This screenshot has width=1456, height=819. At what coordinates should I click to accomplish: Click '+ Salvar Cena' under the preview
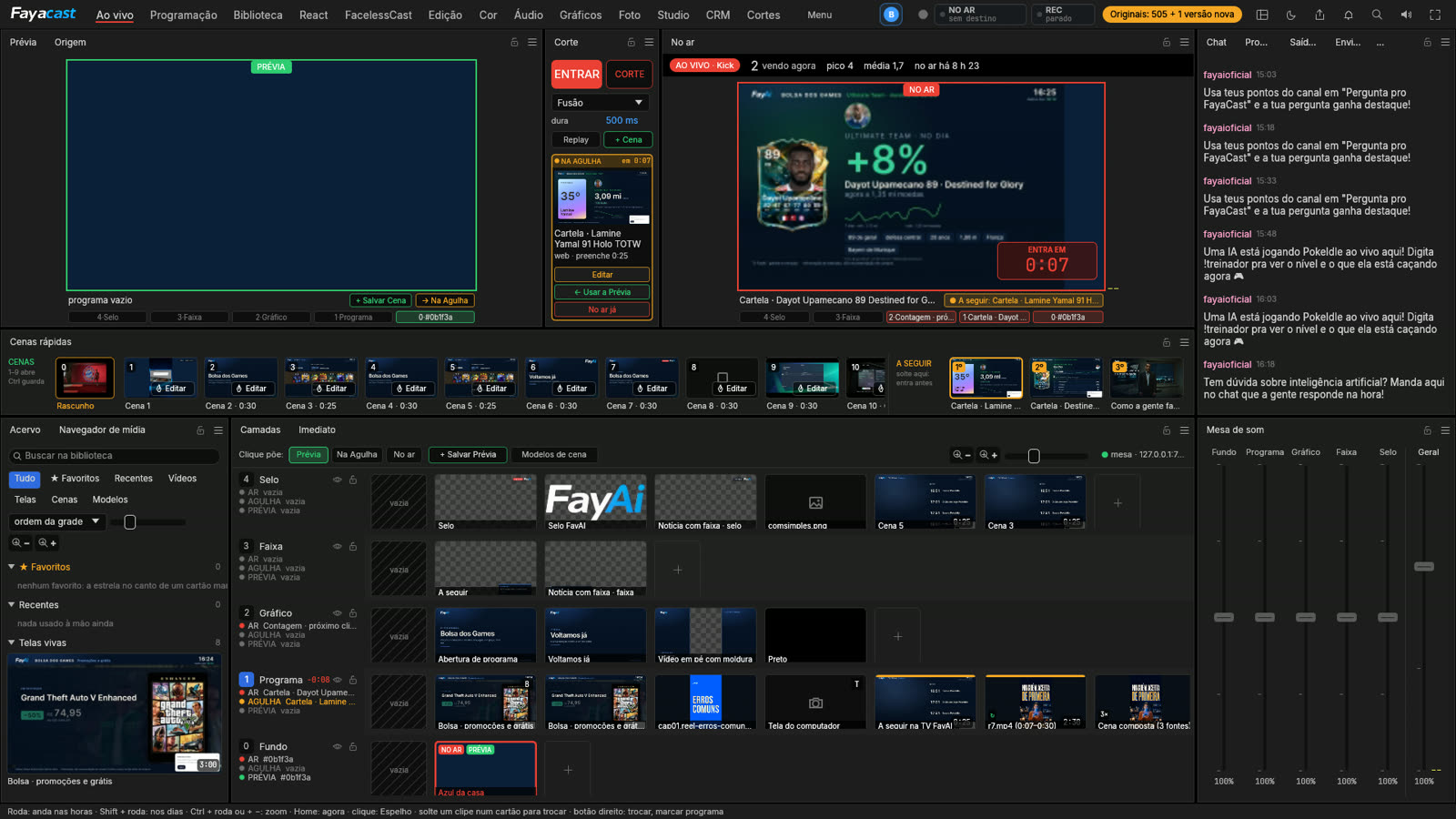pos(381,300)
